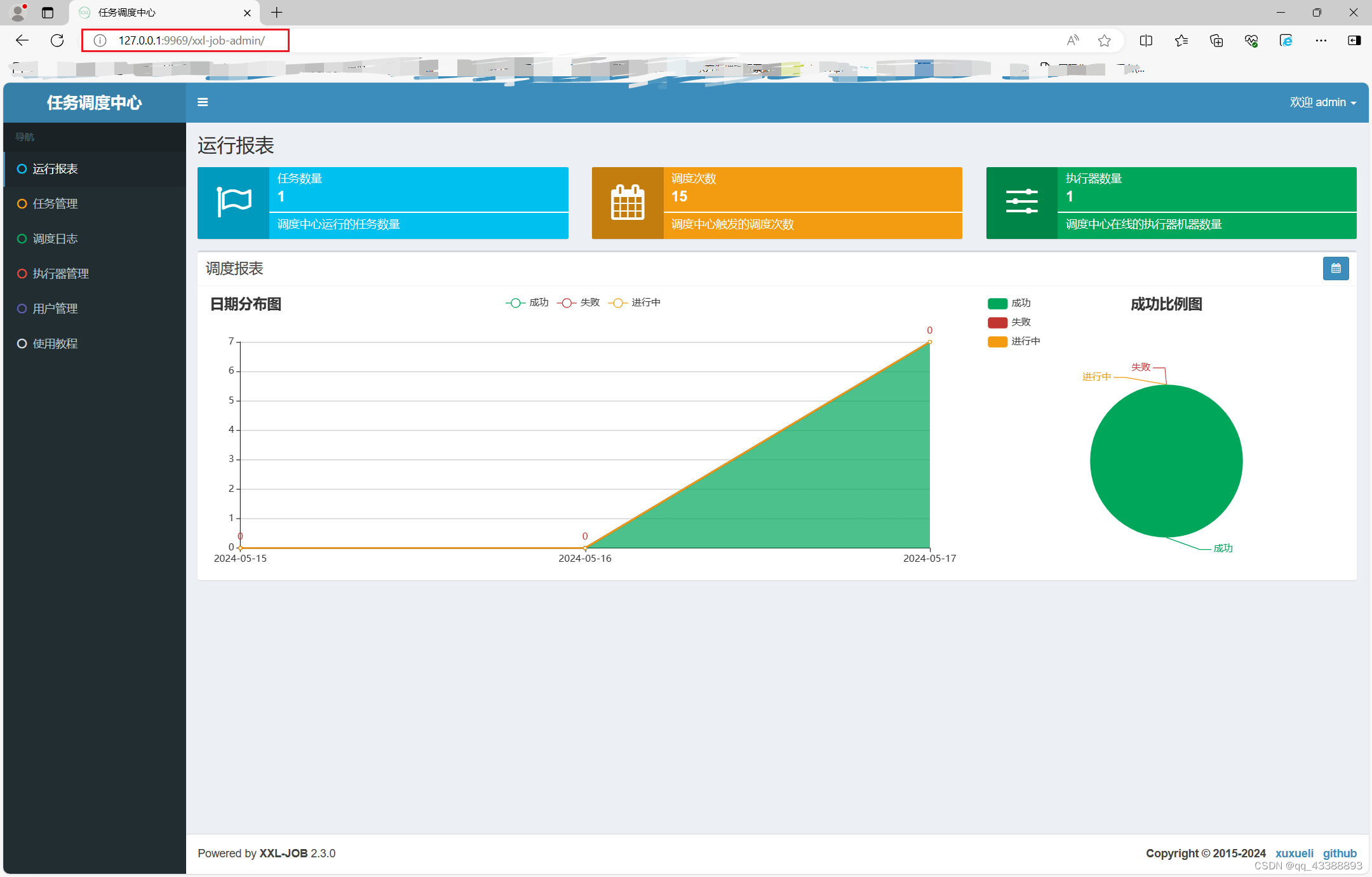Select 运行报表 in the sidebar
Viewport: 1372px width, 877px height.
tap(95, 169)
